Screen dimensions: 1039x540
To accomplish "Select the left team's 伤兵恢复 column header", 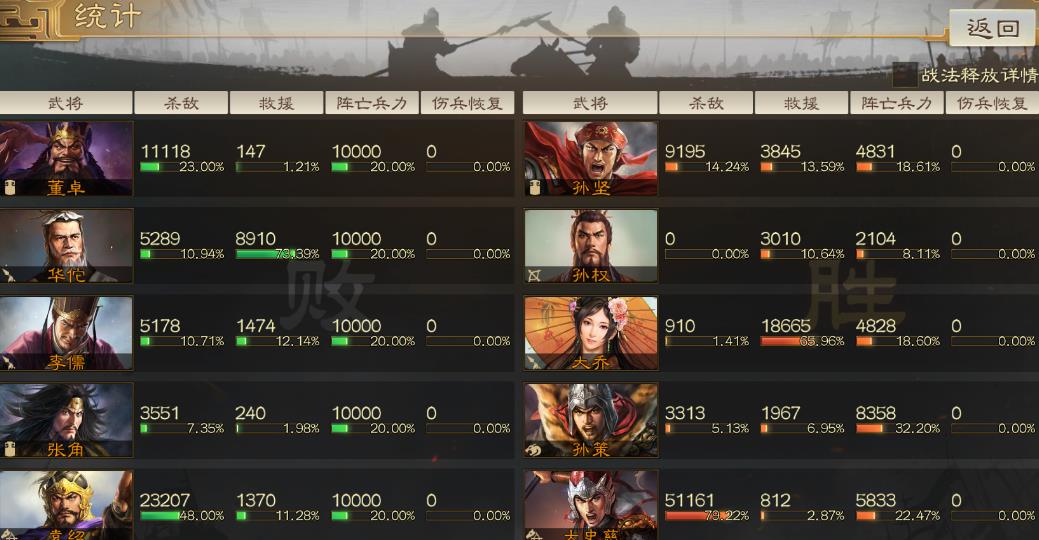I will 467,103.
